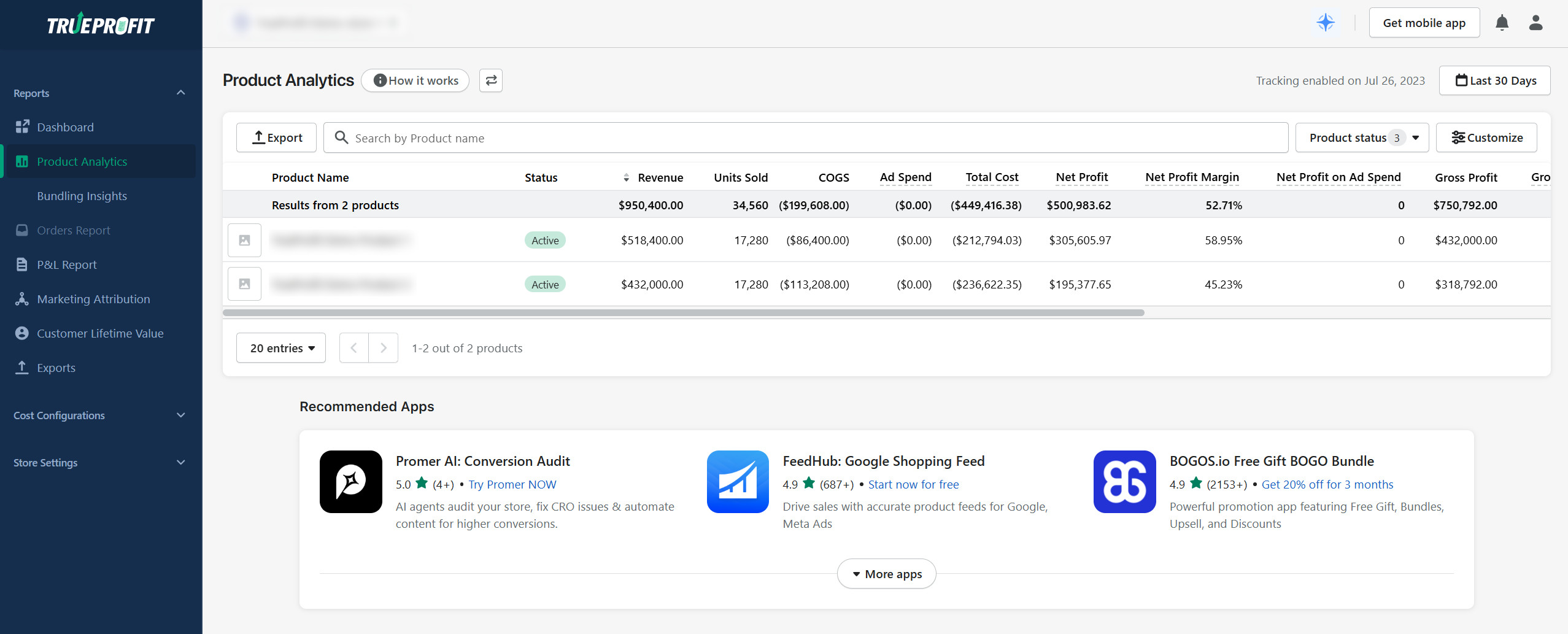Open the notifications bell
Screen dimensions: 1568x634
pyautogui.click(x=1501, y=22)
